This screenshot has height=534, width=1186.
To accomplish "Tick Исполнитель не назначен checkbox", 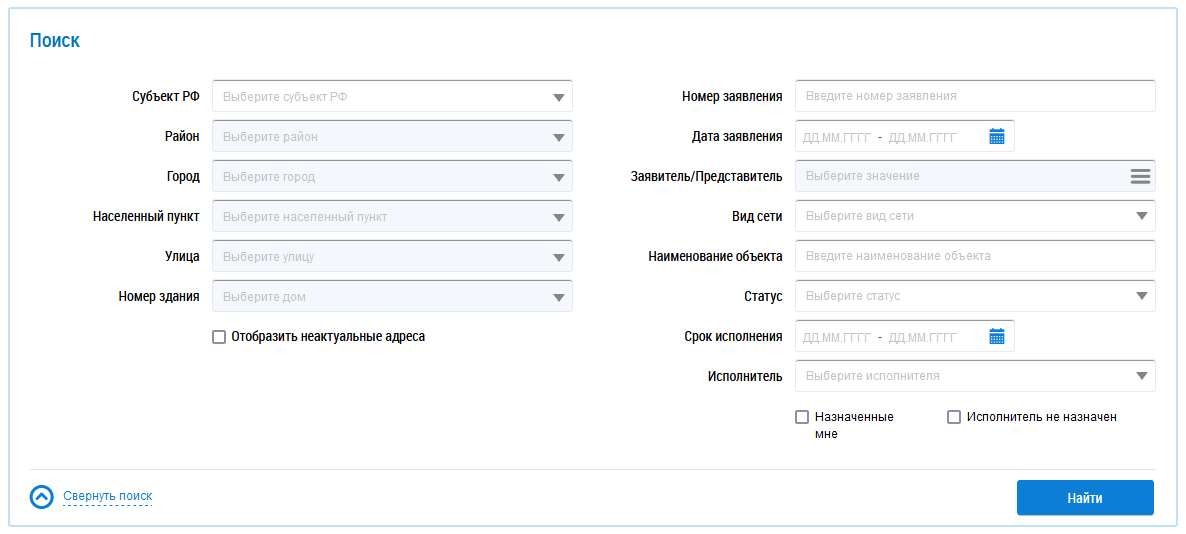I will click(954, 418).
